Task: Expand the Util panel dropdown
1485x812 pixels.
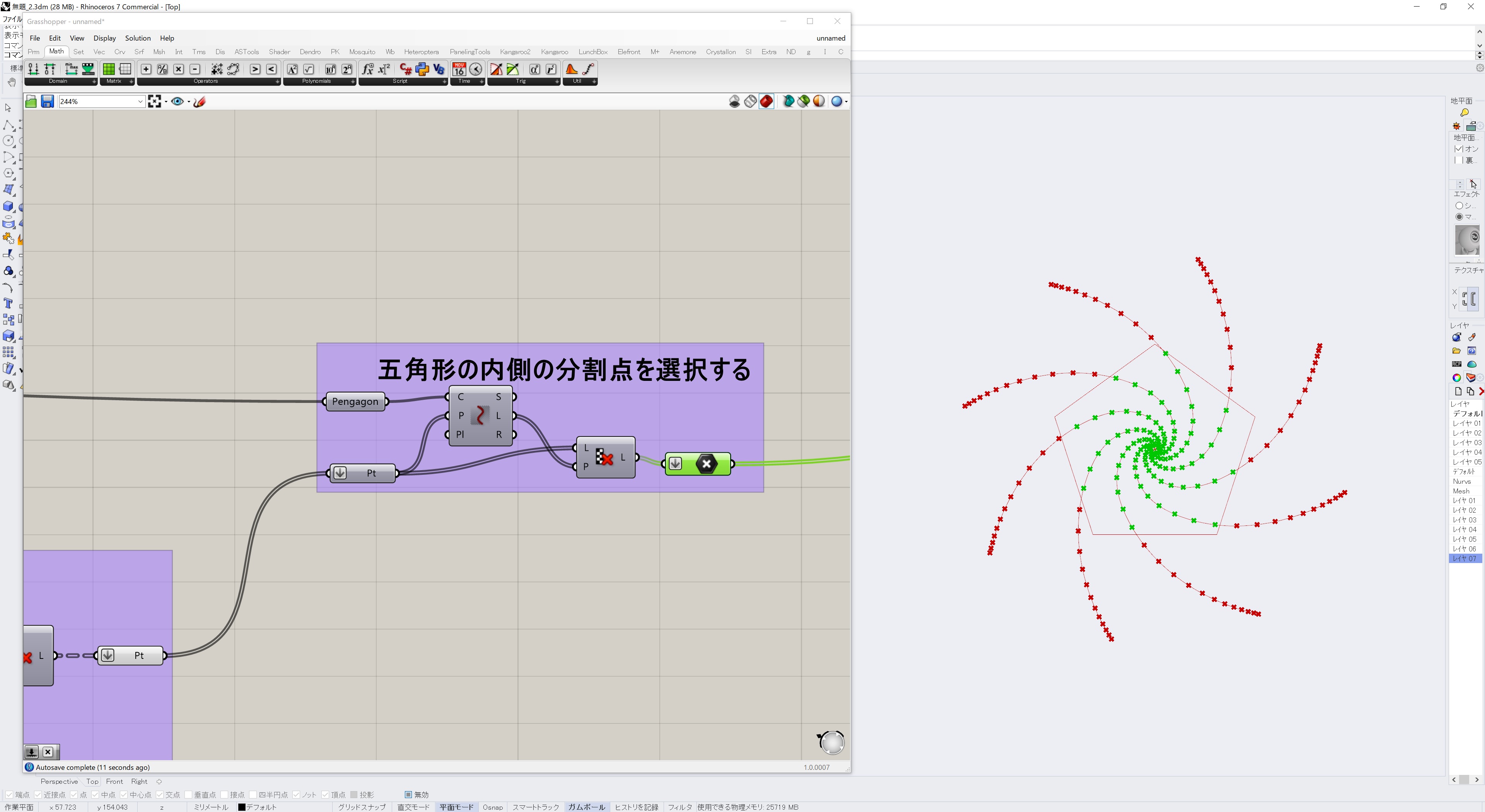Action: [594, 81]
